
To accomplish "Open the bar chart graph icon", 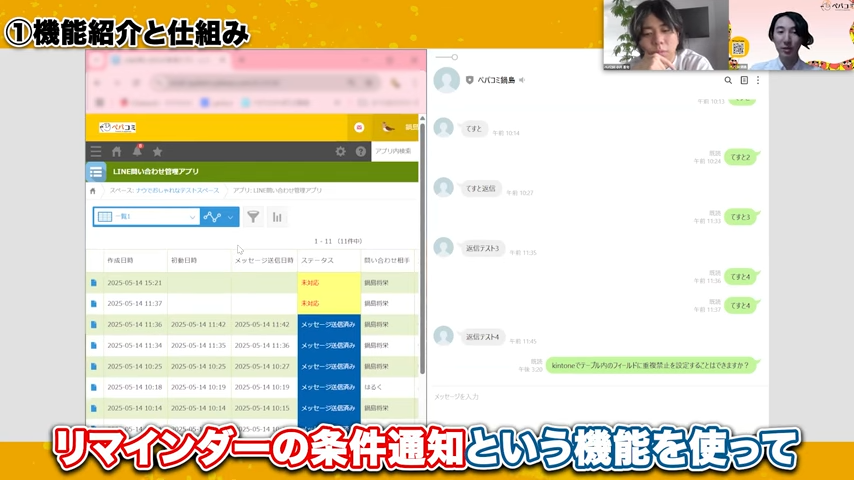I will pyautogui.click(x=277, y=217).
